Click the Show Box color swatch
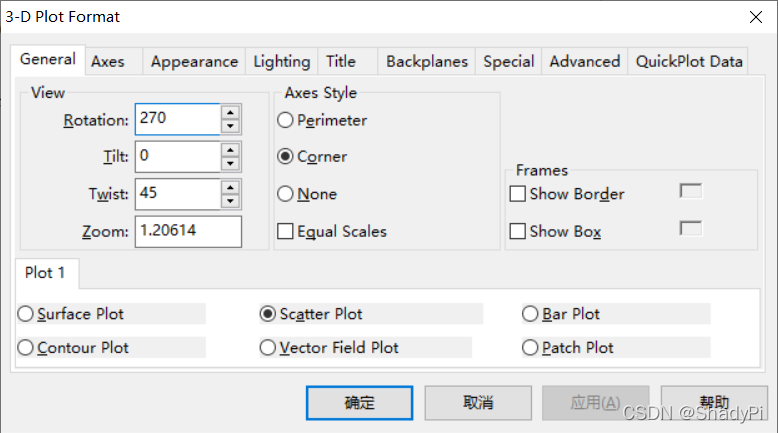778x433 pixels. [x=690, y=229]
